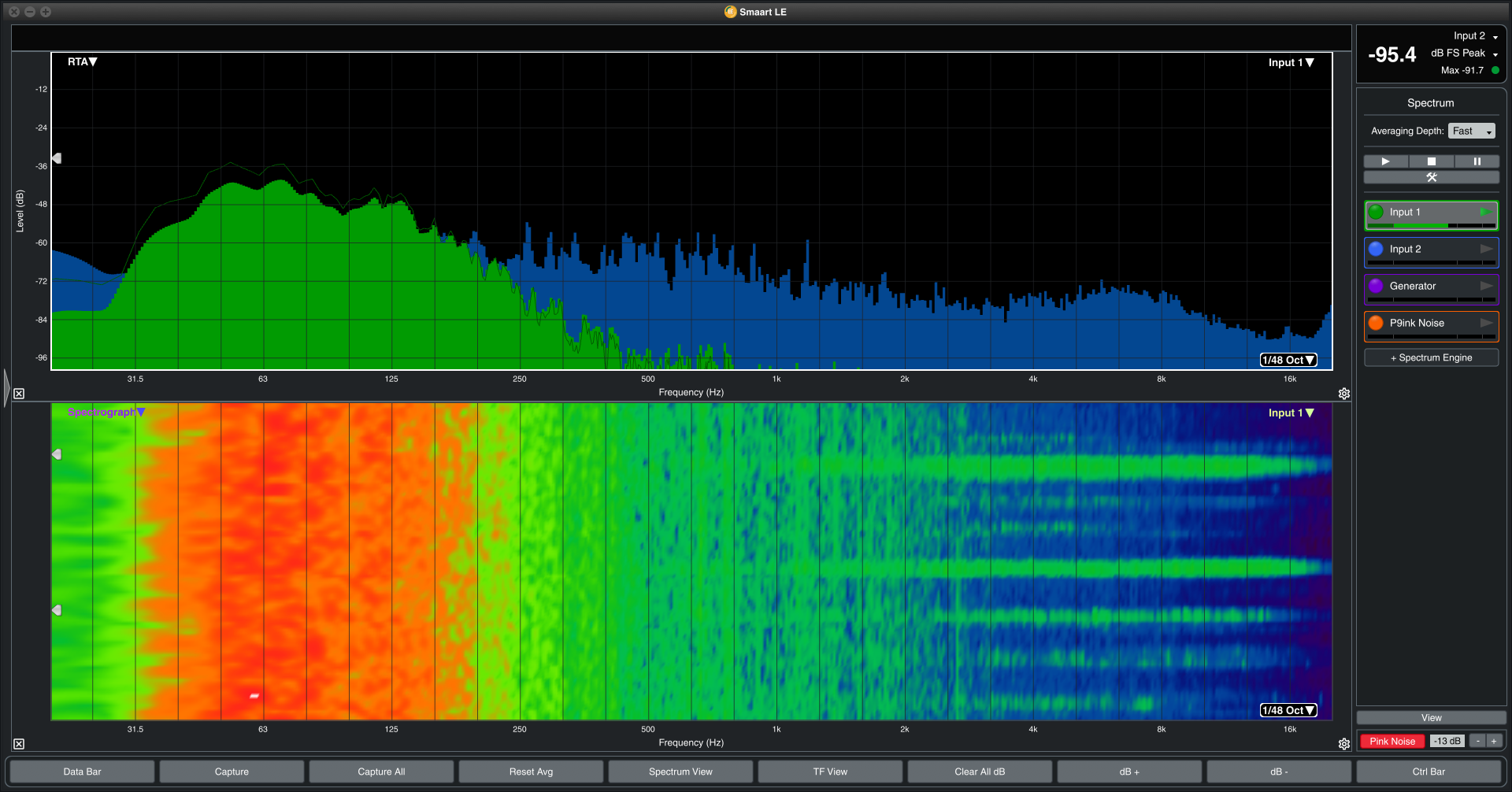Screen dimensions: 1512x792
Task: Toggle the Data Bar
Action: coord(83,772)
